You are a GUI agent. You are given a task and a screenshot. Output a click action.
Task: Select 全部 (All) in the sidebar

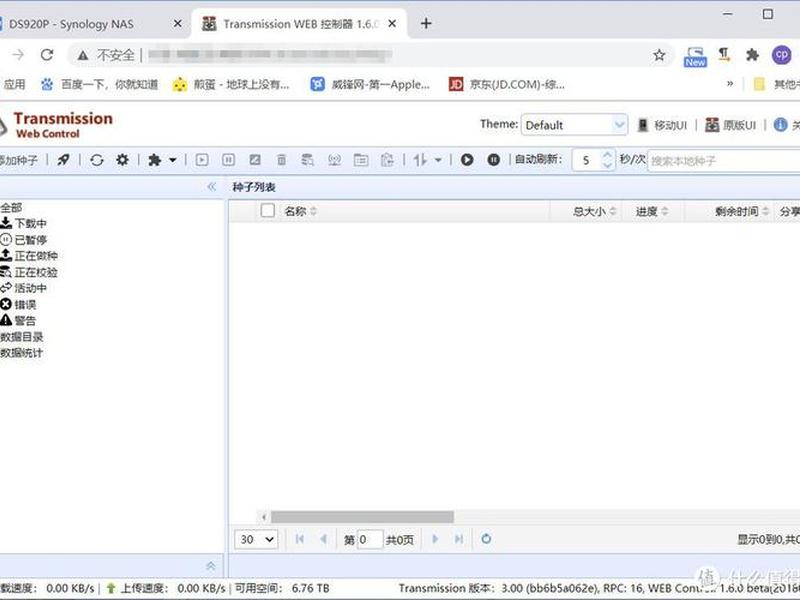[11, 208]
